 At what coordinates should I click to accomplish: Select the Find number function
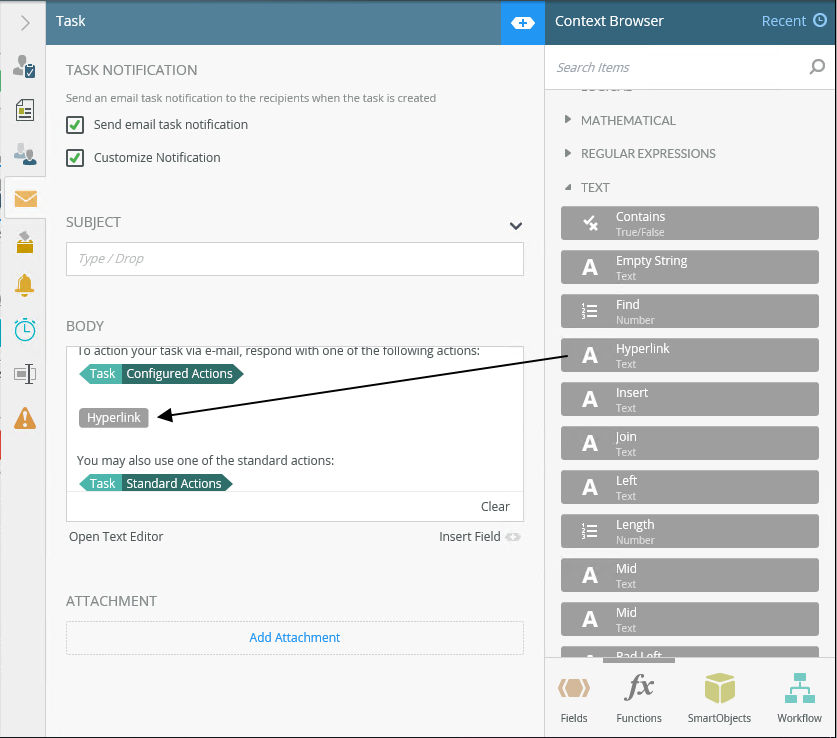pos(690,311)
